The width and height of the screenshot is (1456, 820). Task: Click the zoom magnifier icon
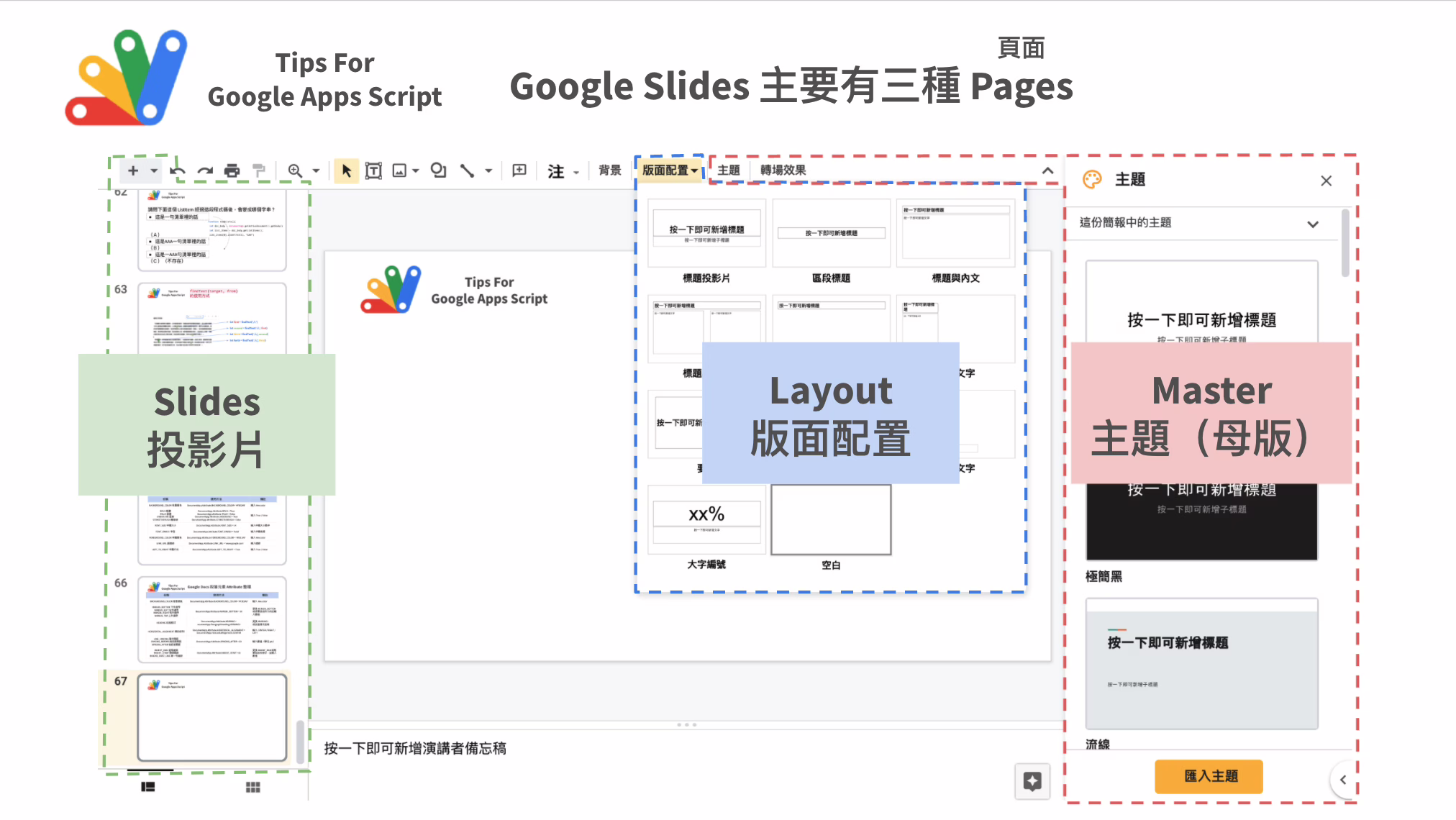click(x=295, y=170)
